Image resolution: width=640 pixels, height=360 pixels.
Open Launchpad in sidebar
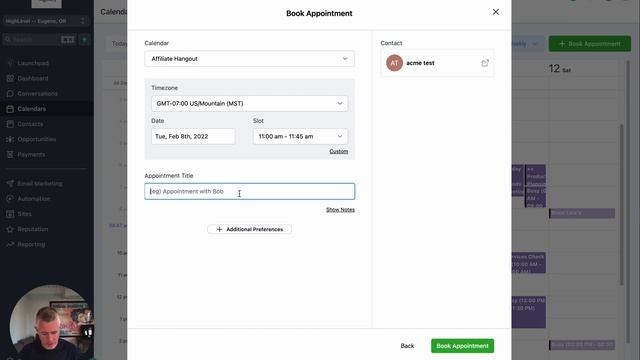point(33,63)
